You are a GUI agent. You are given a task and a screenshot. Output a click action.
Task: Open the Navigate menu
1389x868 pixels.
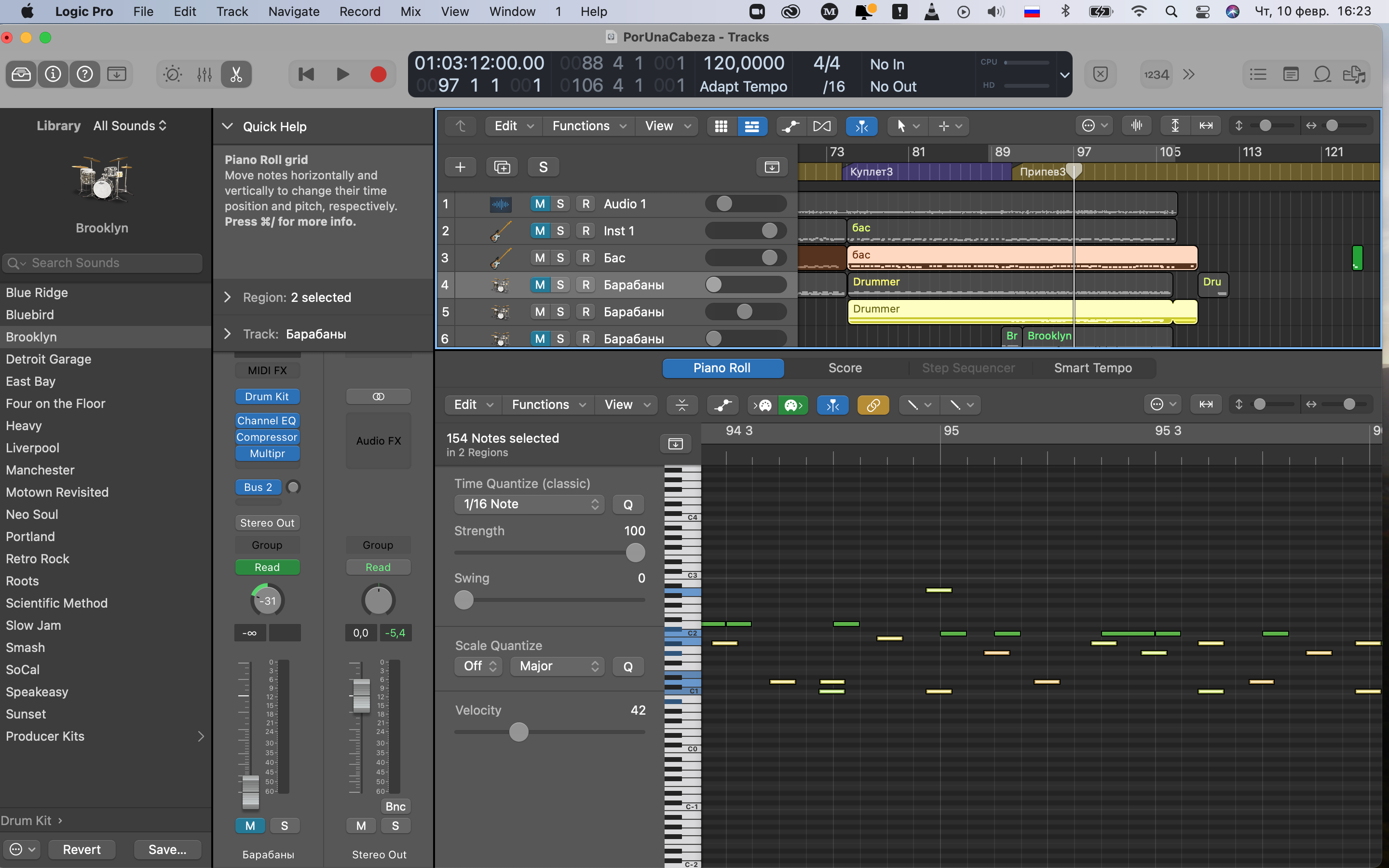(294, 12)
